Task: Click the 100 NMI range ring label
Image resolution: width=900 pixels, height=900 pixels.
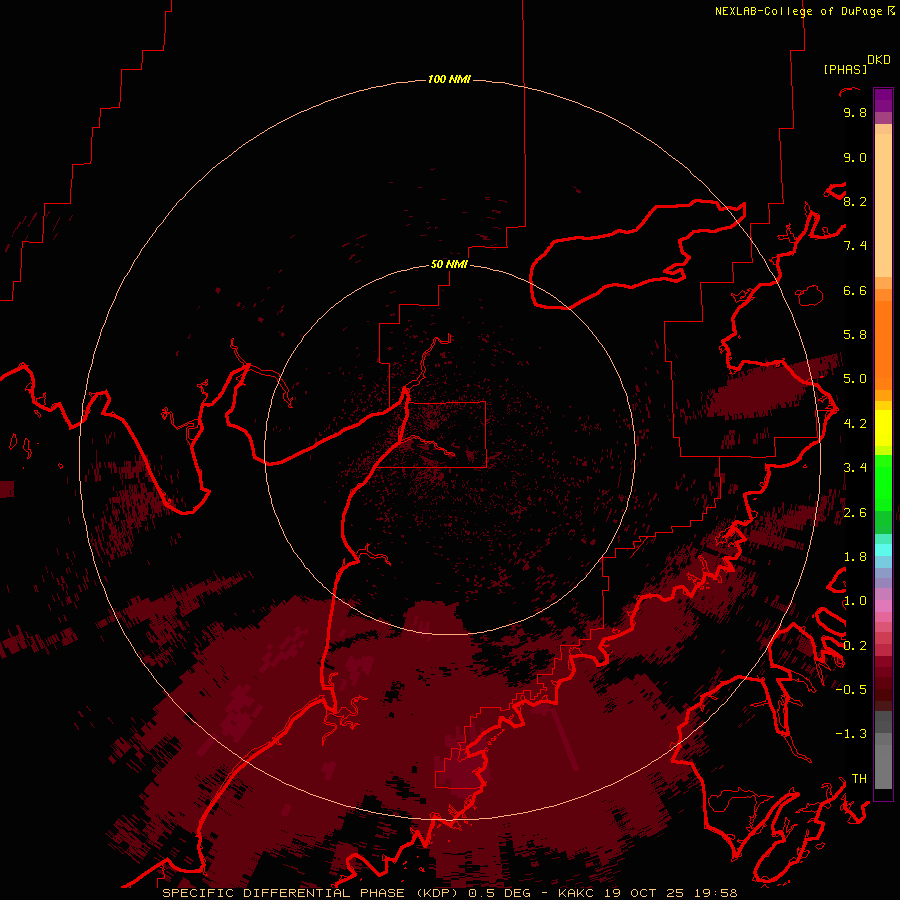Action: click(449, 79)
